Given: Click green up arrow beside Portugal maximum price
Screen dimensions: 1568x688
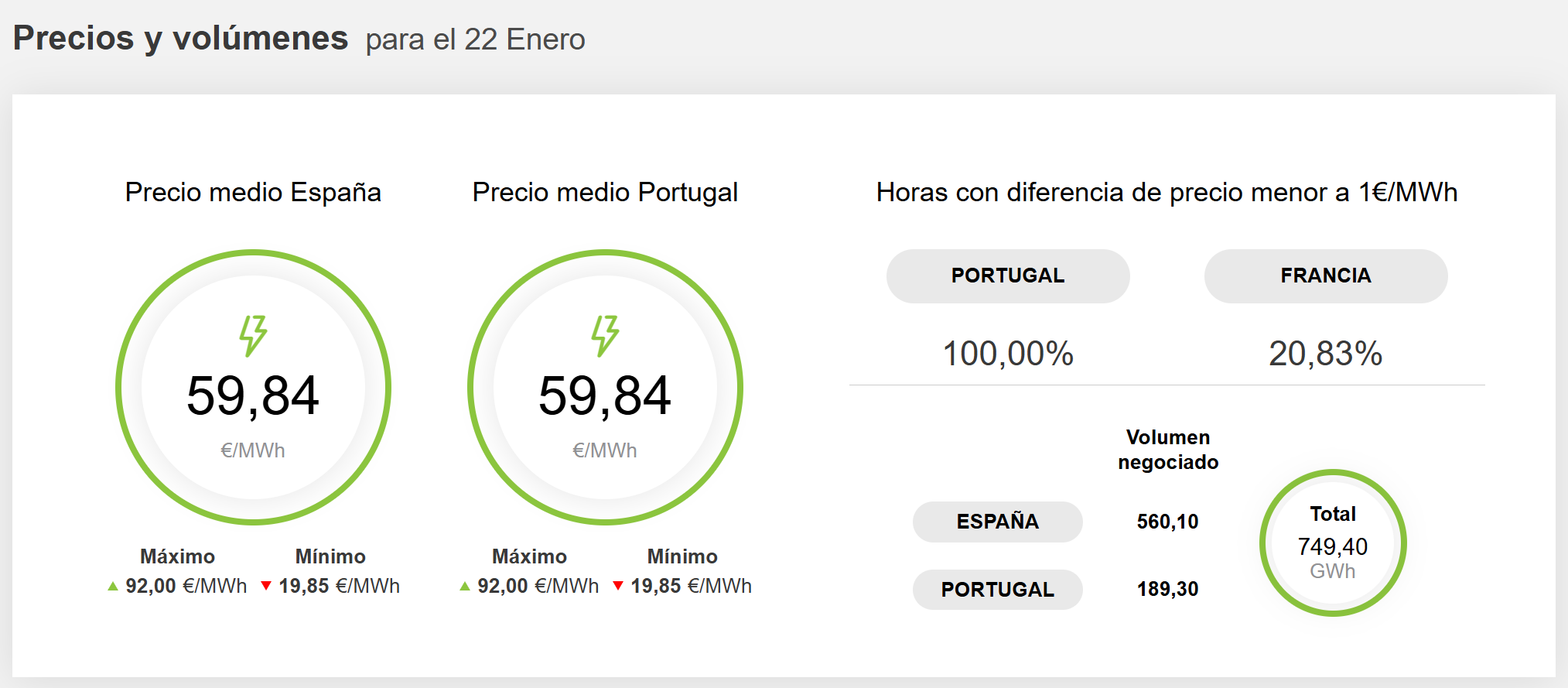Looking at the screenshot, I should [465, 587].
